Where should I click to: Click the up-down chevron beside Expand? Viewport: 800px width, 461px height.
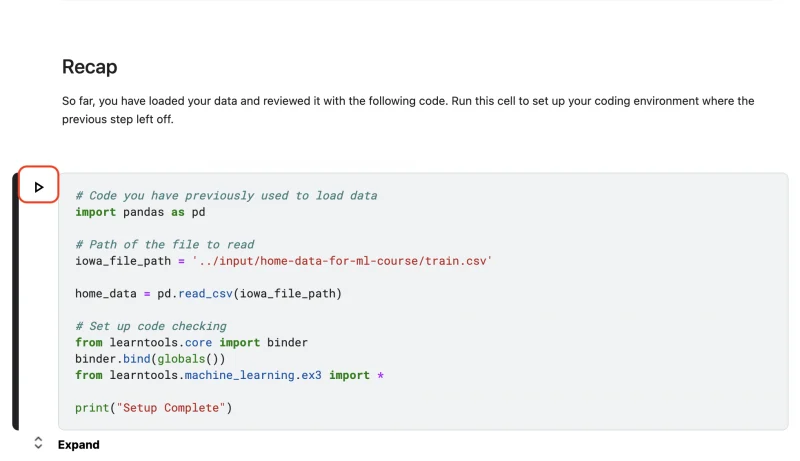[x=38, y=443]
